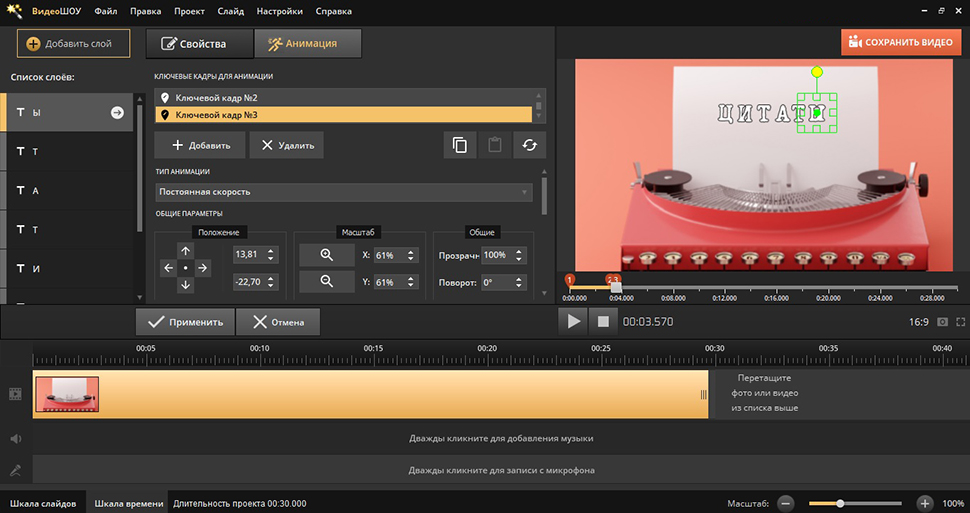The image size is (970, 513).
Task: Open the Справка menu
Action: click(333, 11)
